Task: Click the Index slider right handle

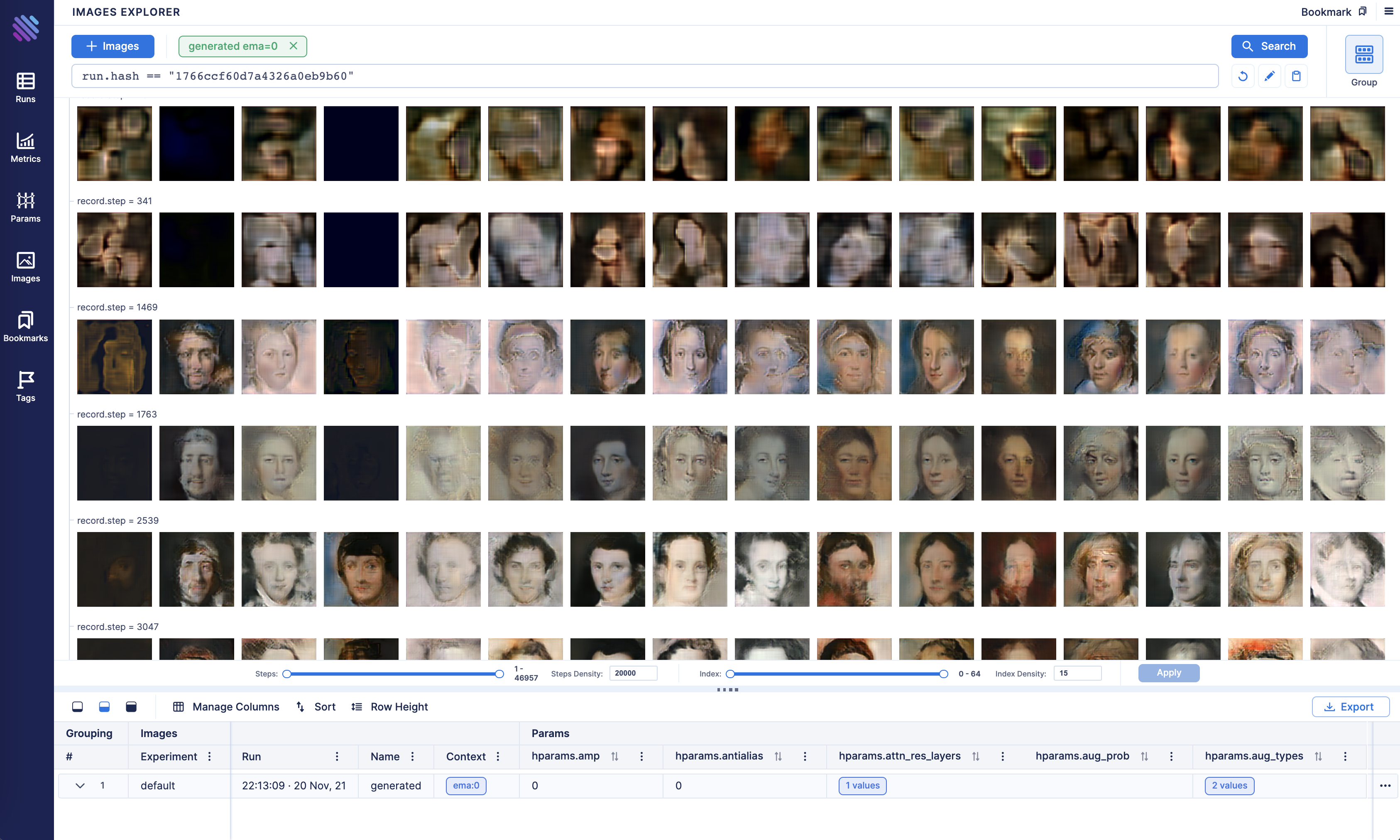Action: (944, 674)
